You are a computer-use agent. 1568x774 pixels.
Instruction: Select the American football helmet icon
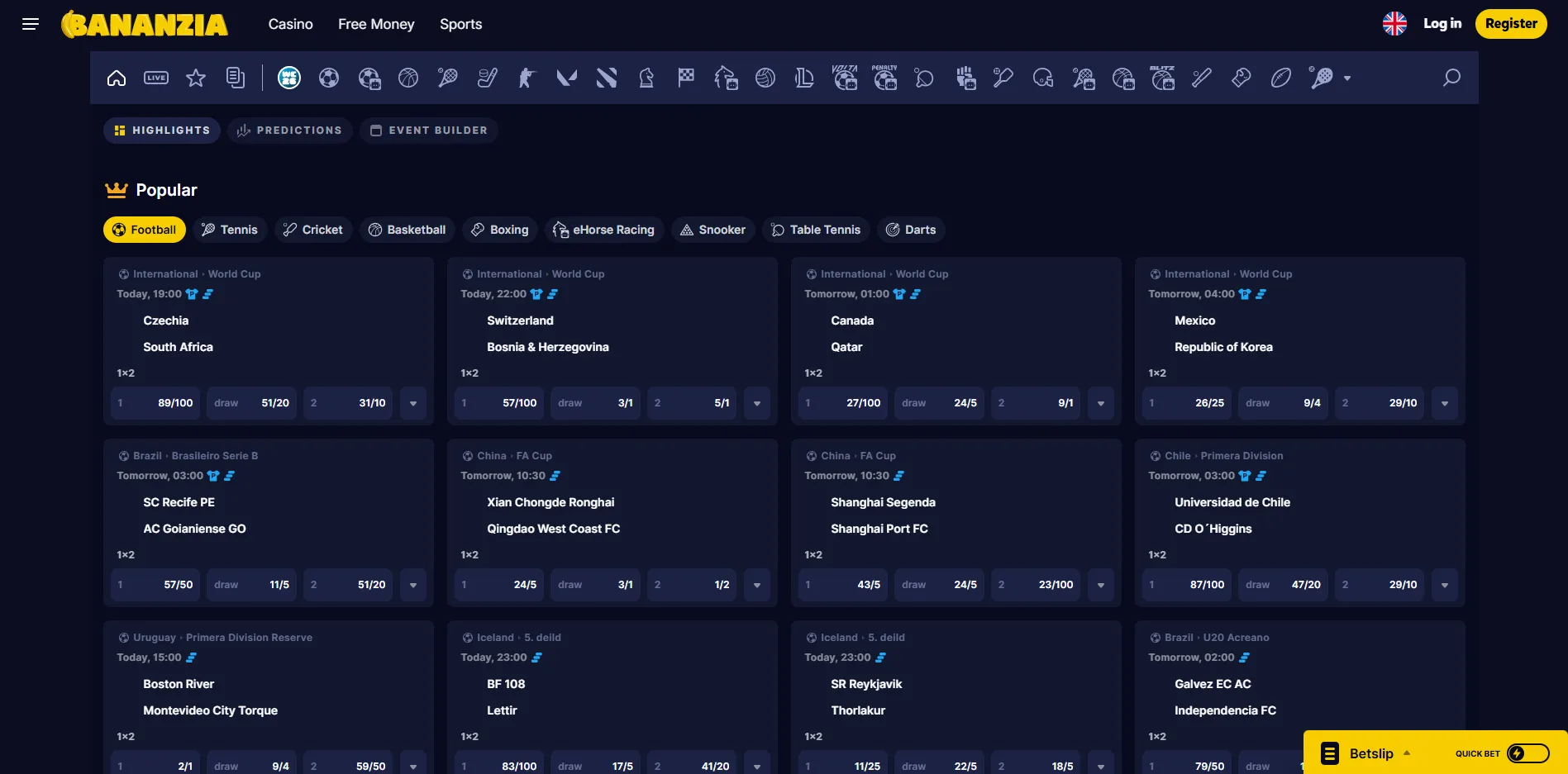[x=1043, y=78]
